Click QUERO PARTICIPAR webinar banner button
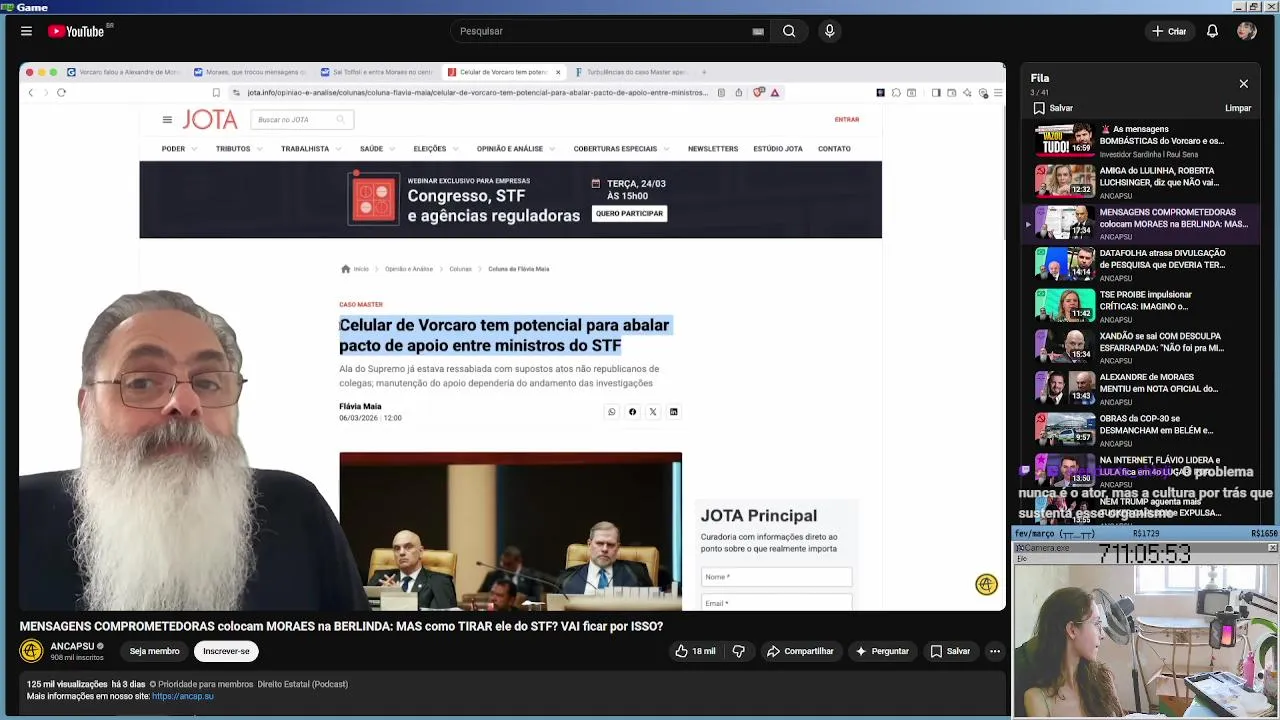The image size is (1280, 720). click(x=629, y=213)
